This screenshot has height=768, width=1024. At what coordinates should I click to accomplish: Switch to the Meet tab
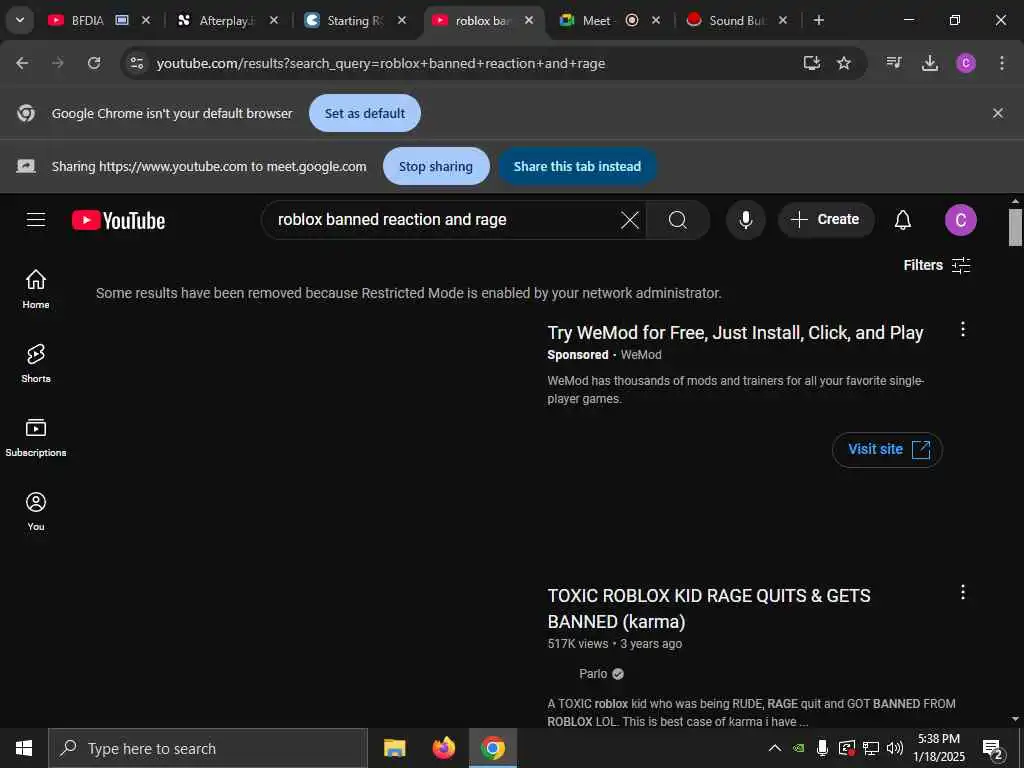(596, 21)
